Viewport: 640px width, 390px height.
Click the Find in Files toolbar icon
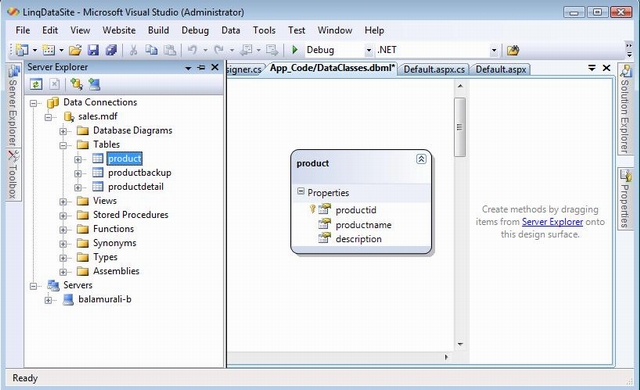click(513, 50)
